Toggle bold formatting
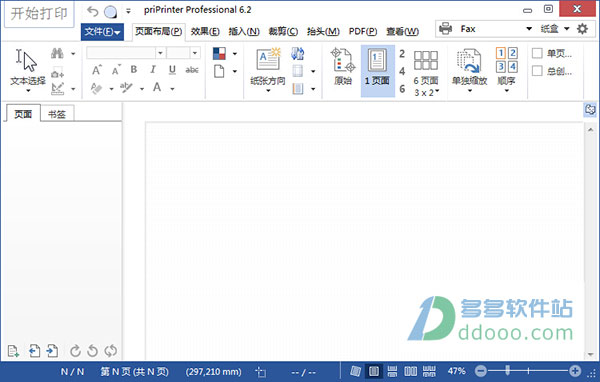This screenshot has height=382, width=600. [134, 69]
